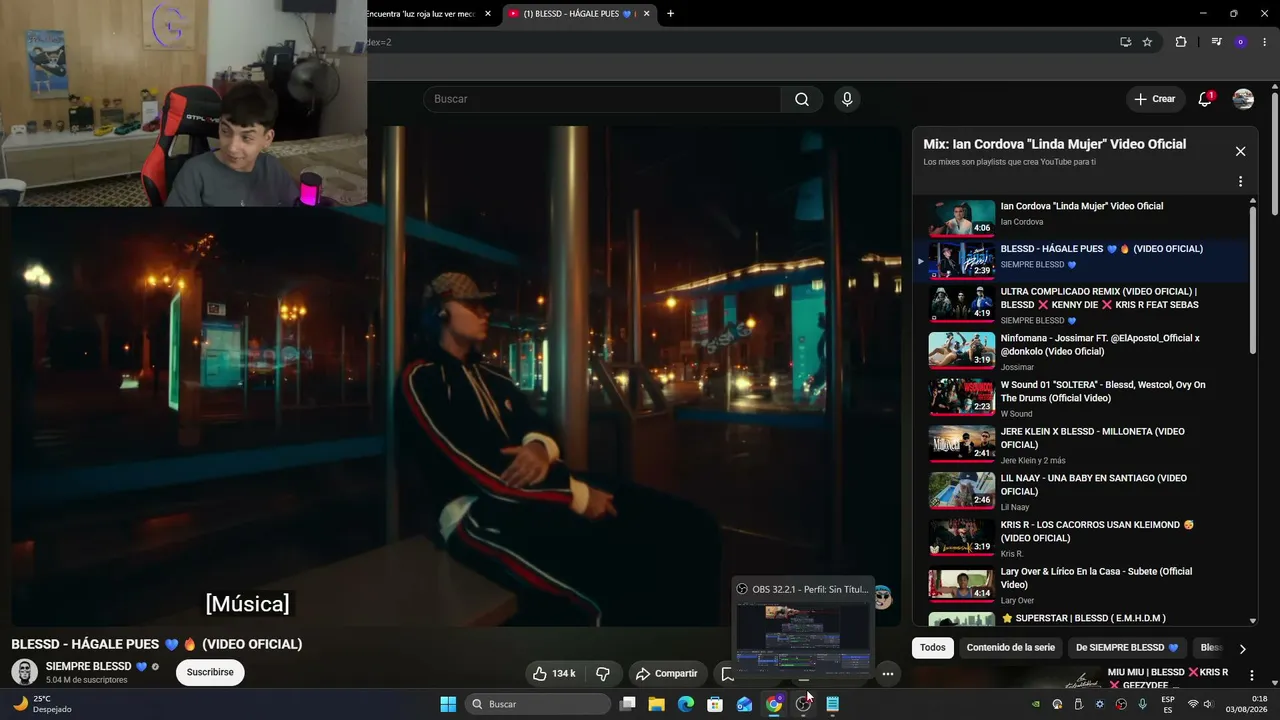Play W Sound 01 SOLTERA thumbnail
Screen dimensions: 1280x720
click(962, 397)
